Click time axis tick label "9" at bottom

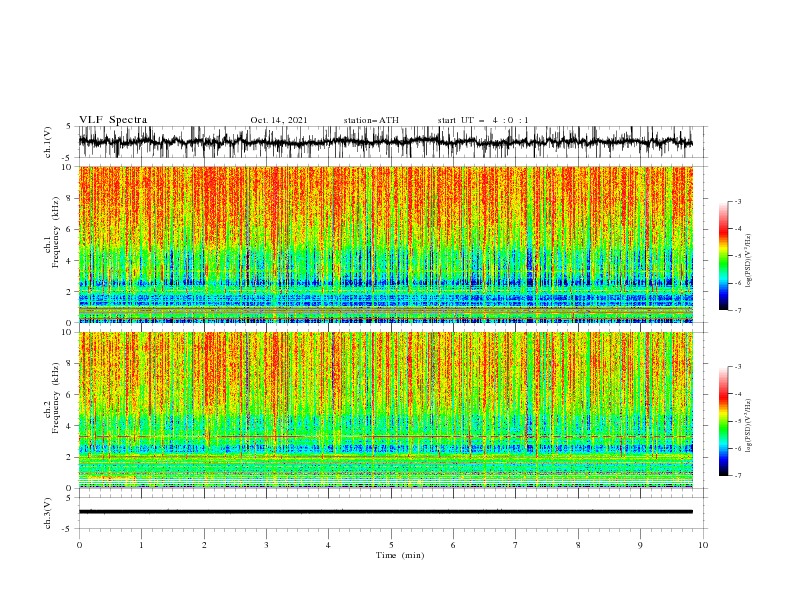640,545
